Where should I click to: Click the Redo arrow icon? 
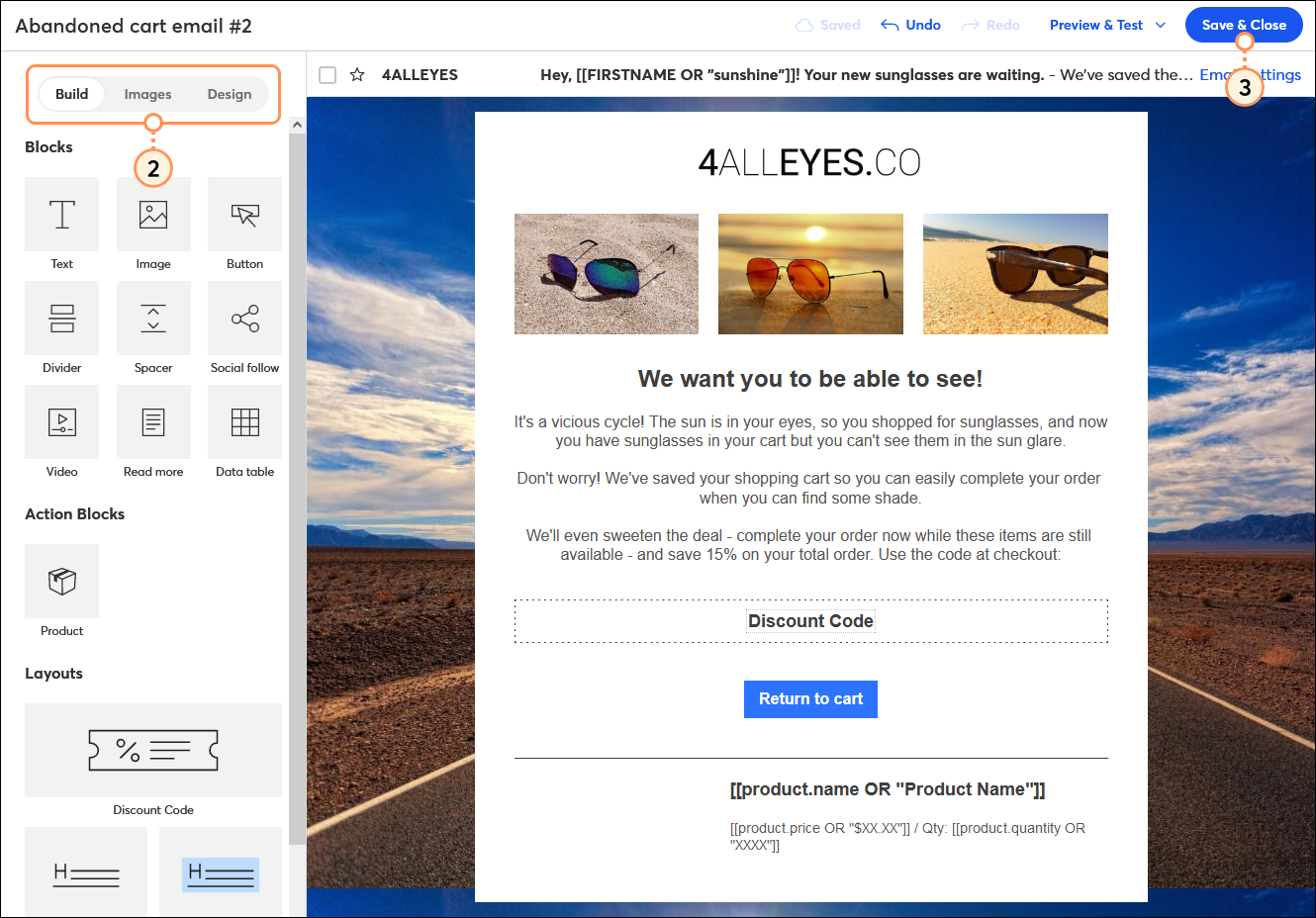(971, 25)
